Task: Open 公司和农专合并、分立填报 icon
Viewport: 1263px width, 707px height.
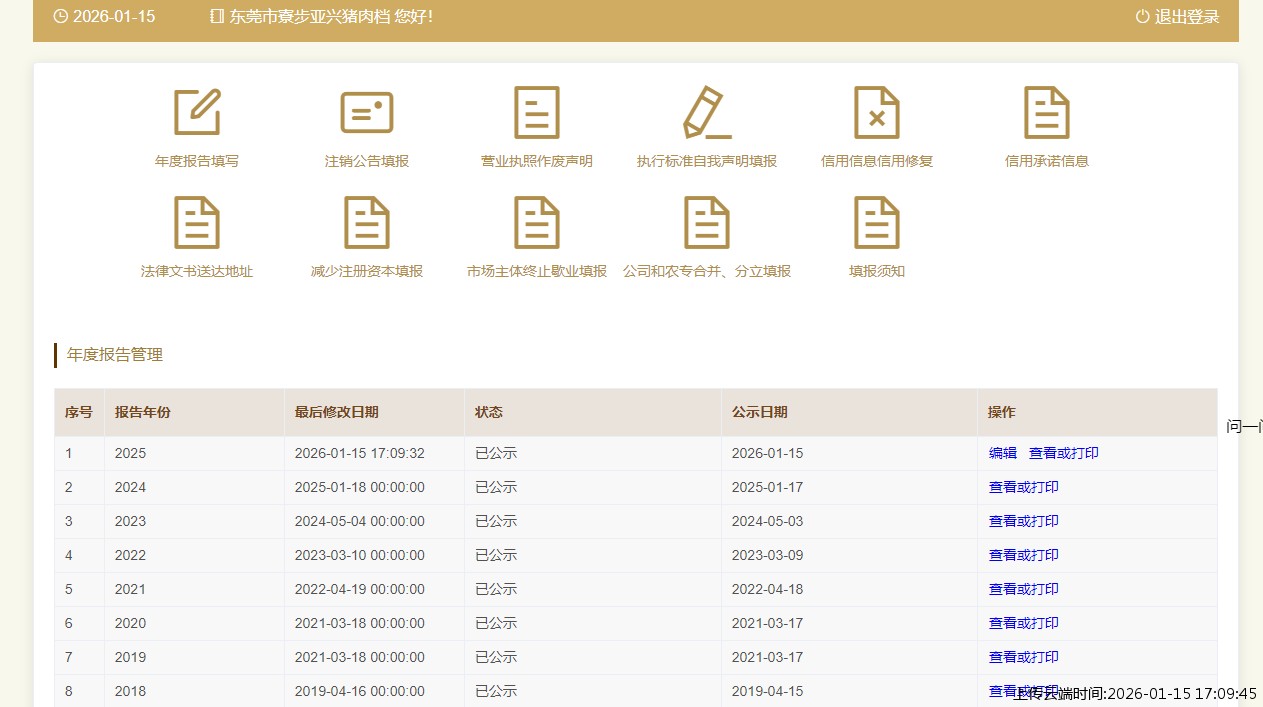Action: [x=707, y=222]
